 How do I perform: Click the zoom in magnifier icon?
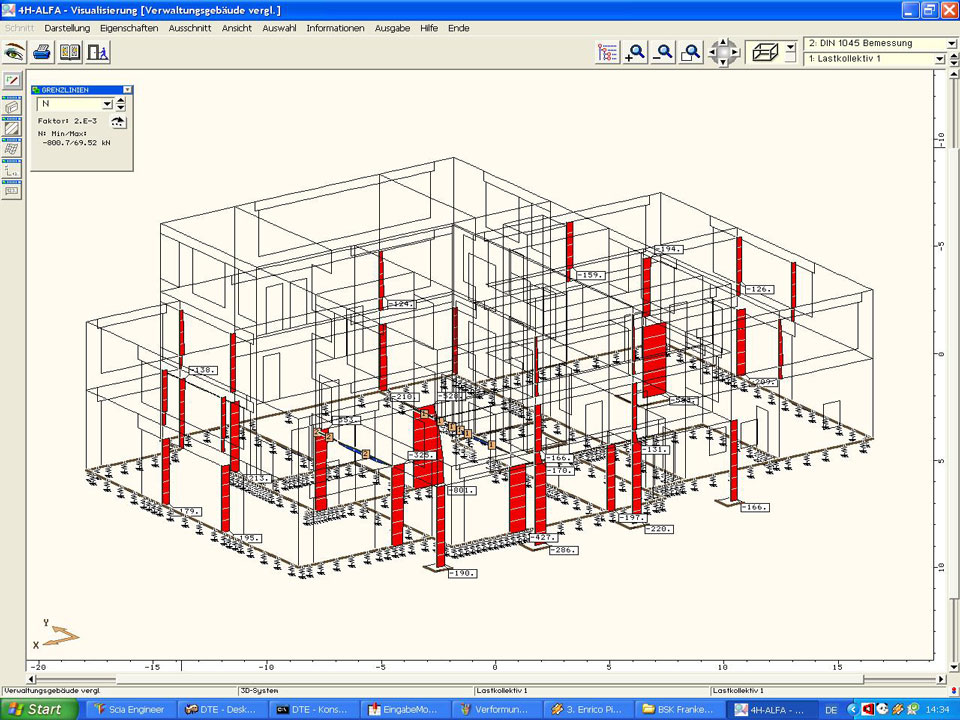tap(635, 53)
